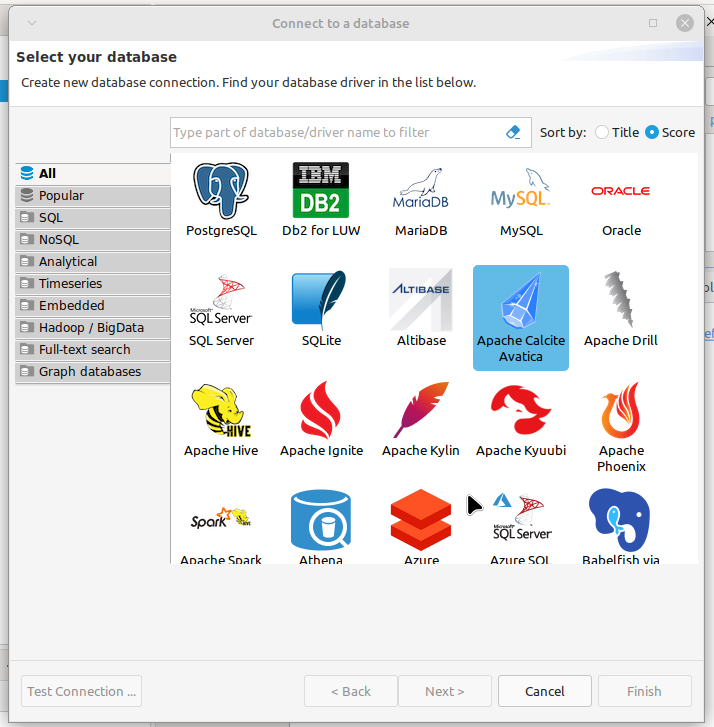Pick the Babelfish blue elephant driver

point(621,526)
